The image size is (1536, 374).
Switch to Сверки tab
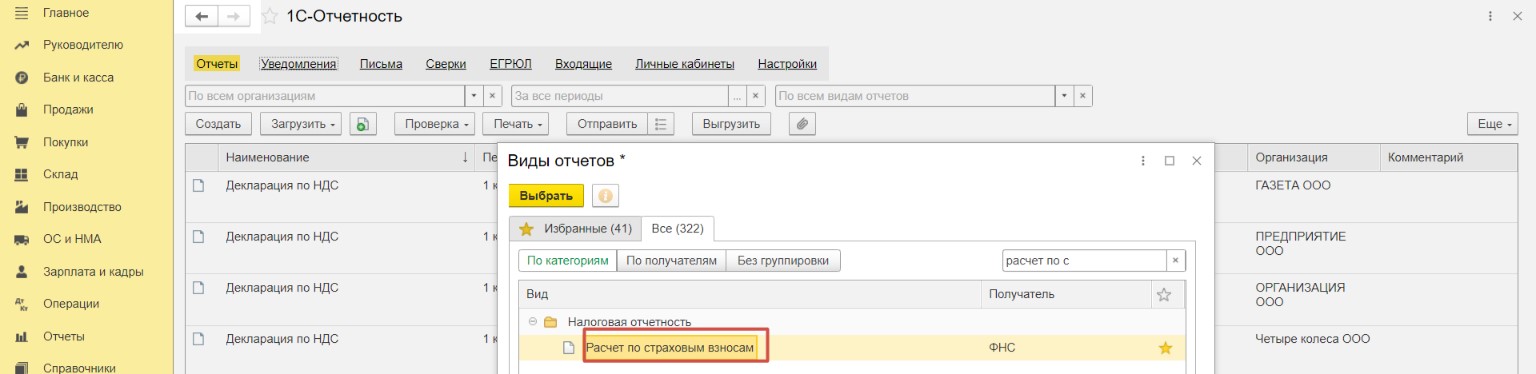tap(446, 64)
